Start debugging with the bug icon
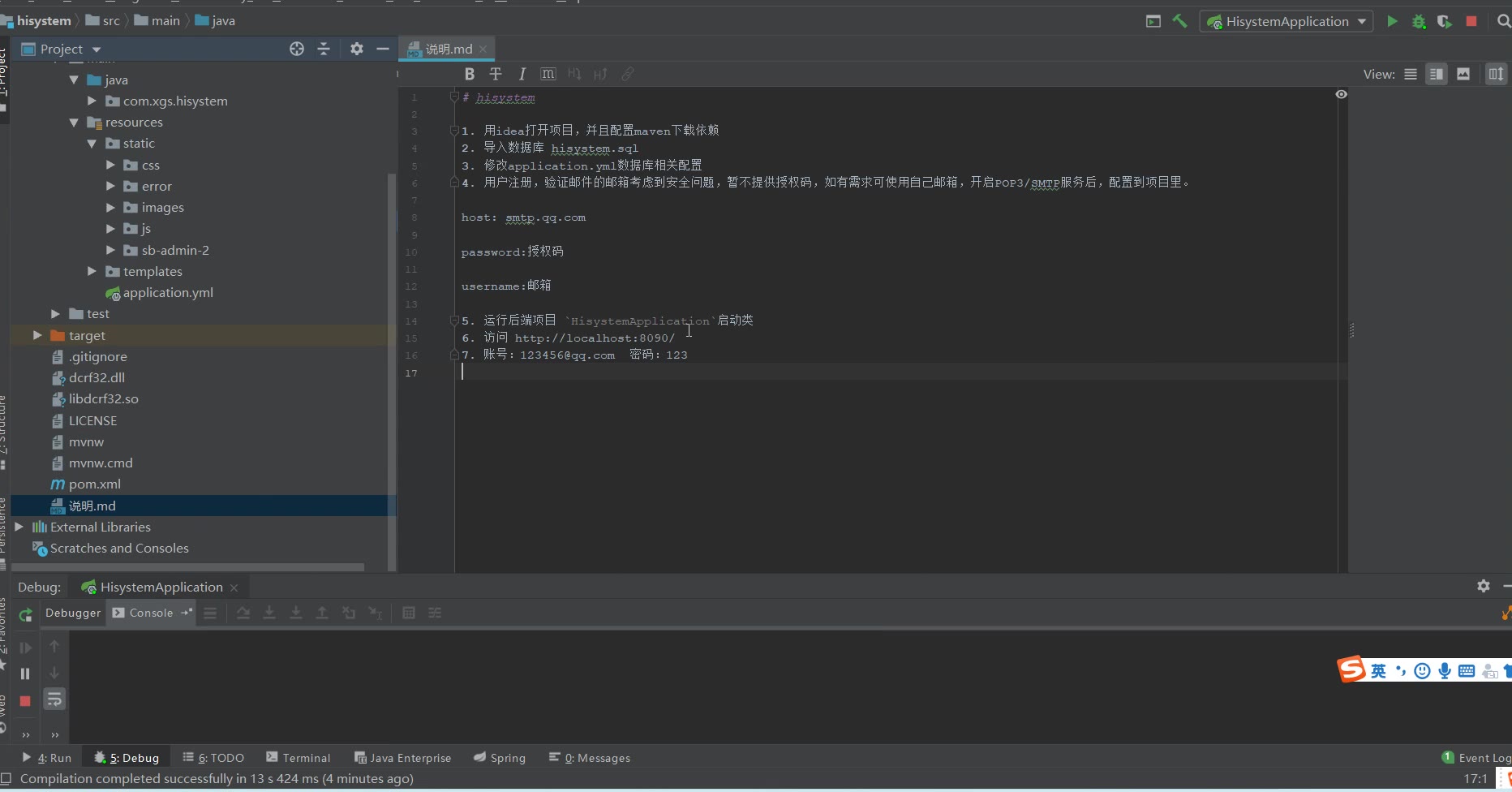Screen dimensions: 1512x792 pyautogui.click(x=1419, y=22)
